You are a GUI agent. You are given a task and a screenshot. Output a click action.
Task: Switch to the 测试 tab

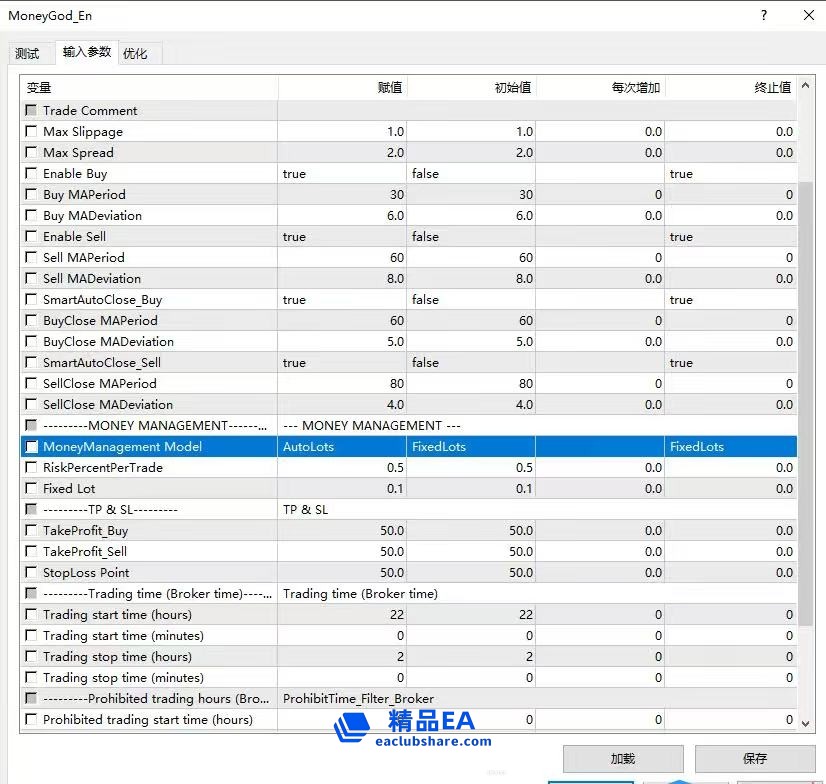27,54
